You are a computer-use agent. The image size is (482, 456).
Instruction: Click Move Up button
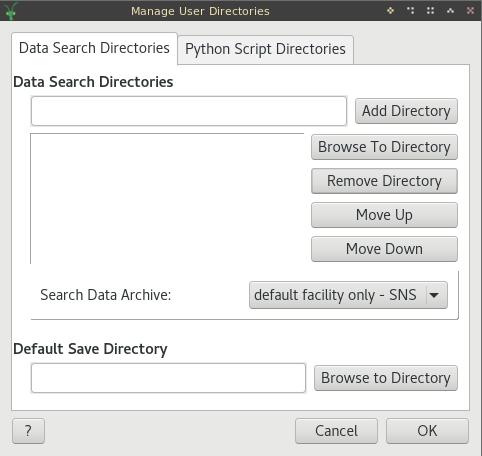click(384, 215)
